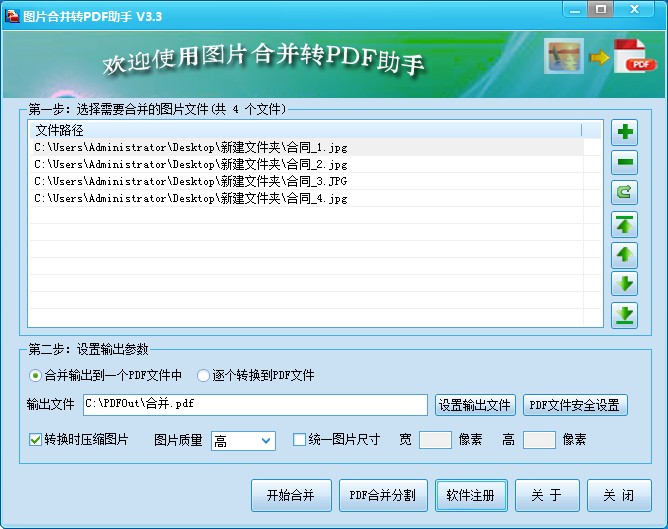
Task: Enable 统一图片尺寸 checkbox
Action: pyautogui.click(x=299, y=439)
